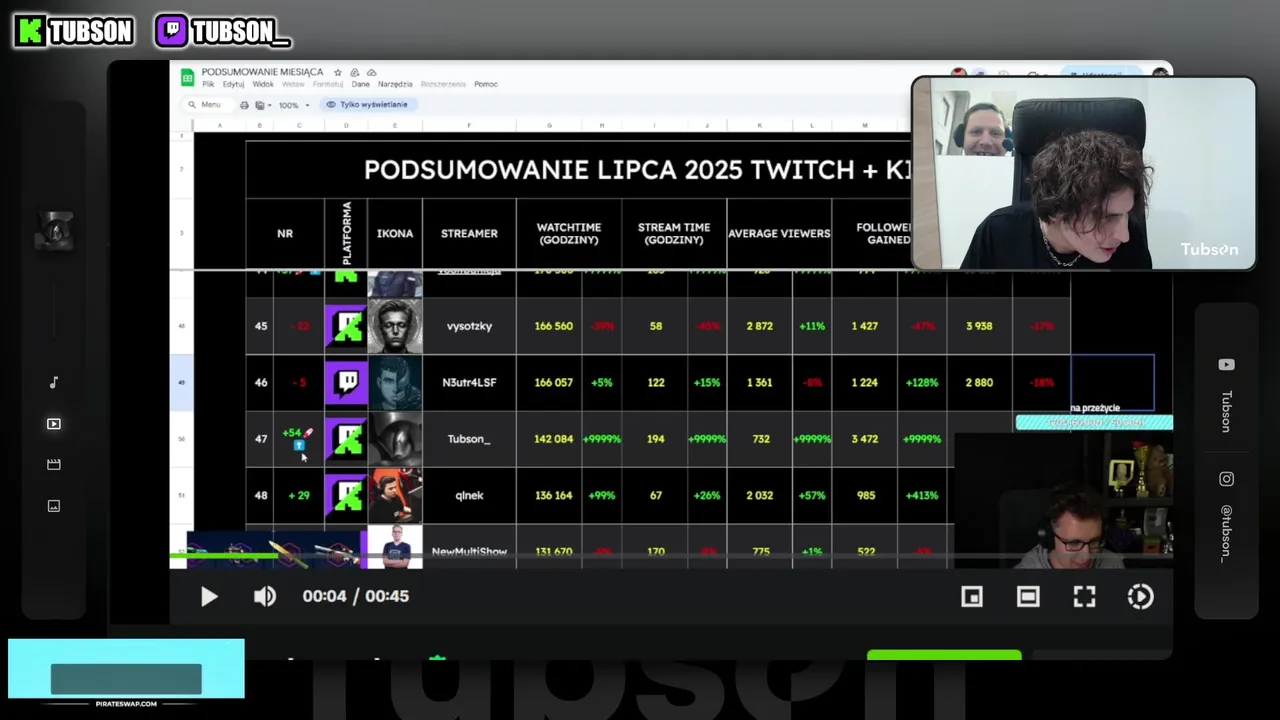
Task: Click the Kick platform icon in qlnek row
Action: 346,495
